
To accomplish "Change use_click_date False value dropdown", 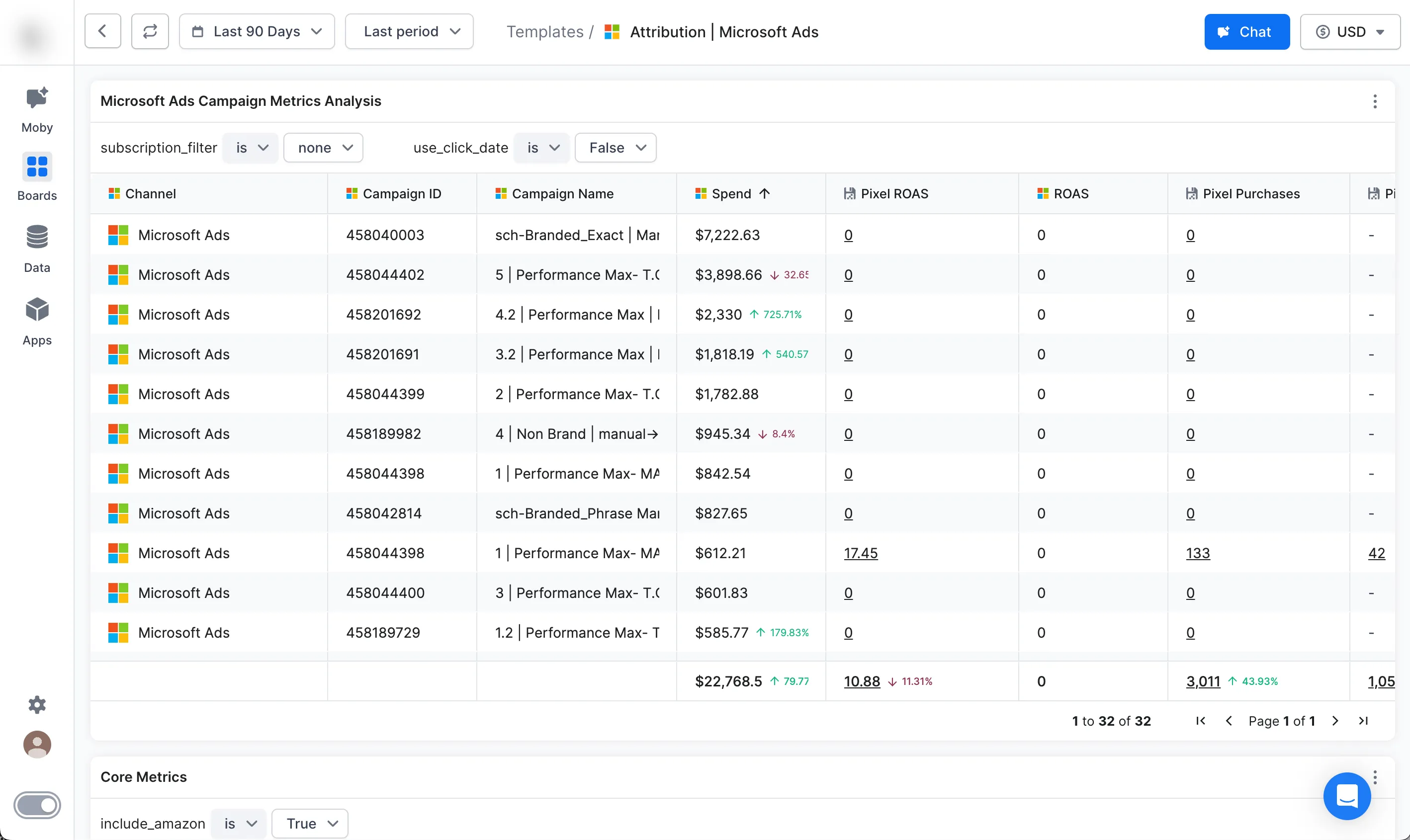I will [x=616, y=148].
